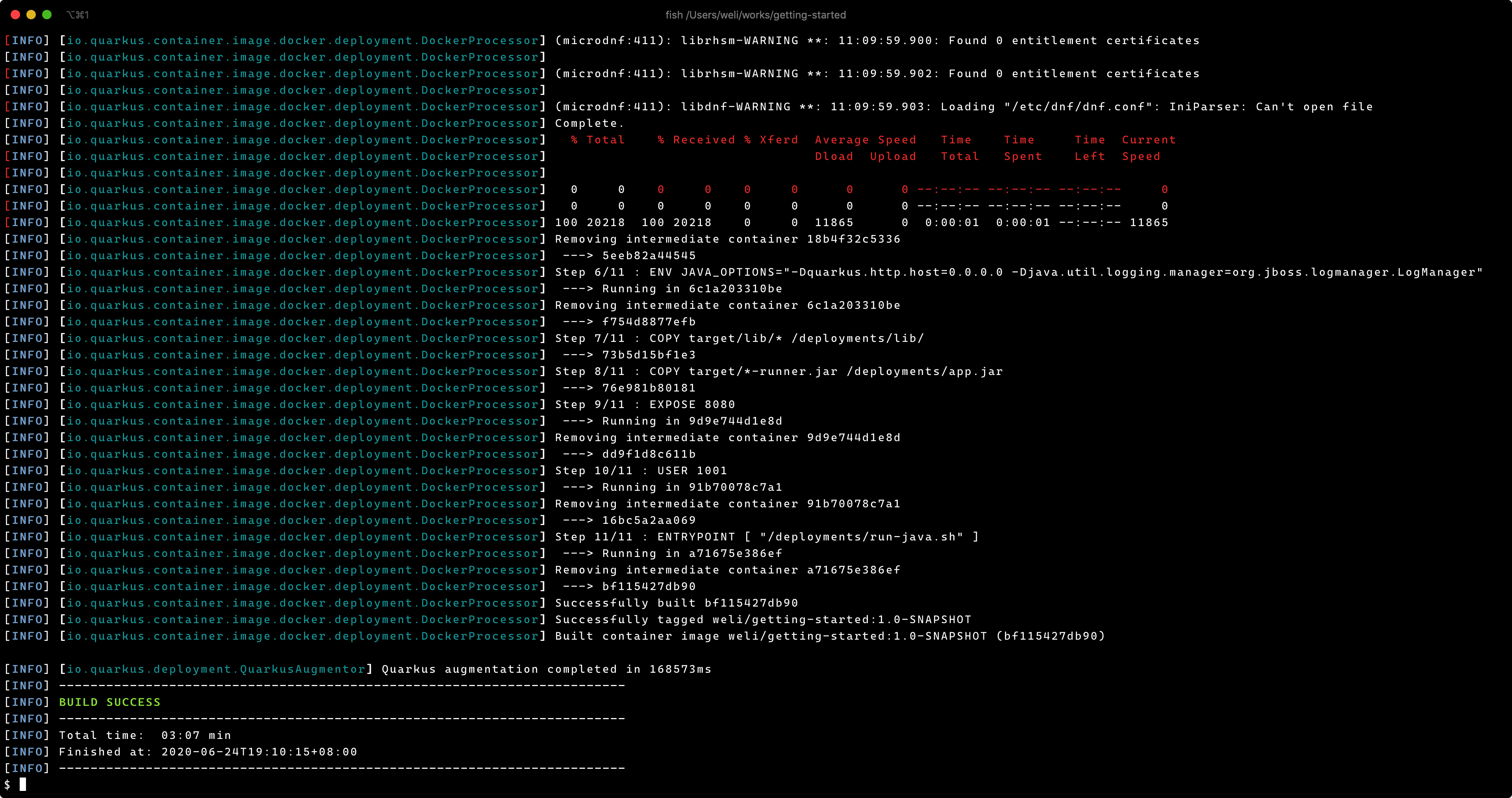This screenshot has width=1512, height=798.
Task: Click the Total time 03:07 min line
Action: pos(145,735)
